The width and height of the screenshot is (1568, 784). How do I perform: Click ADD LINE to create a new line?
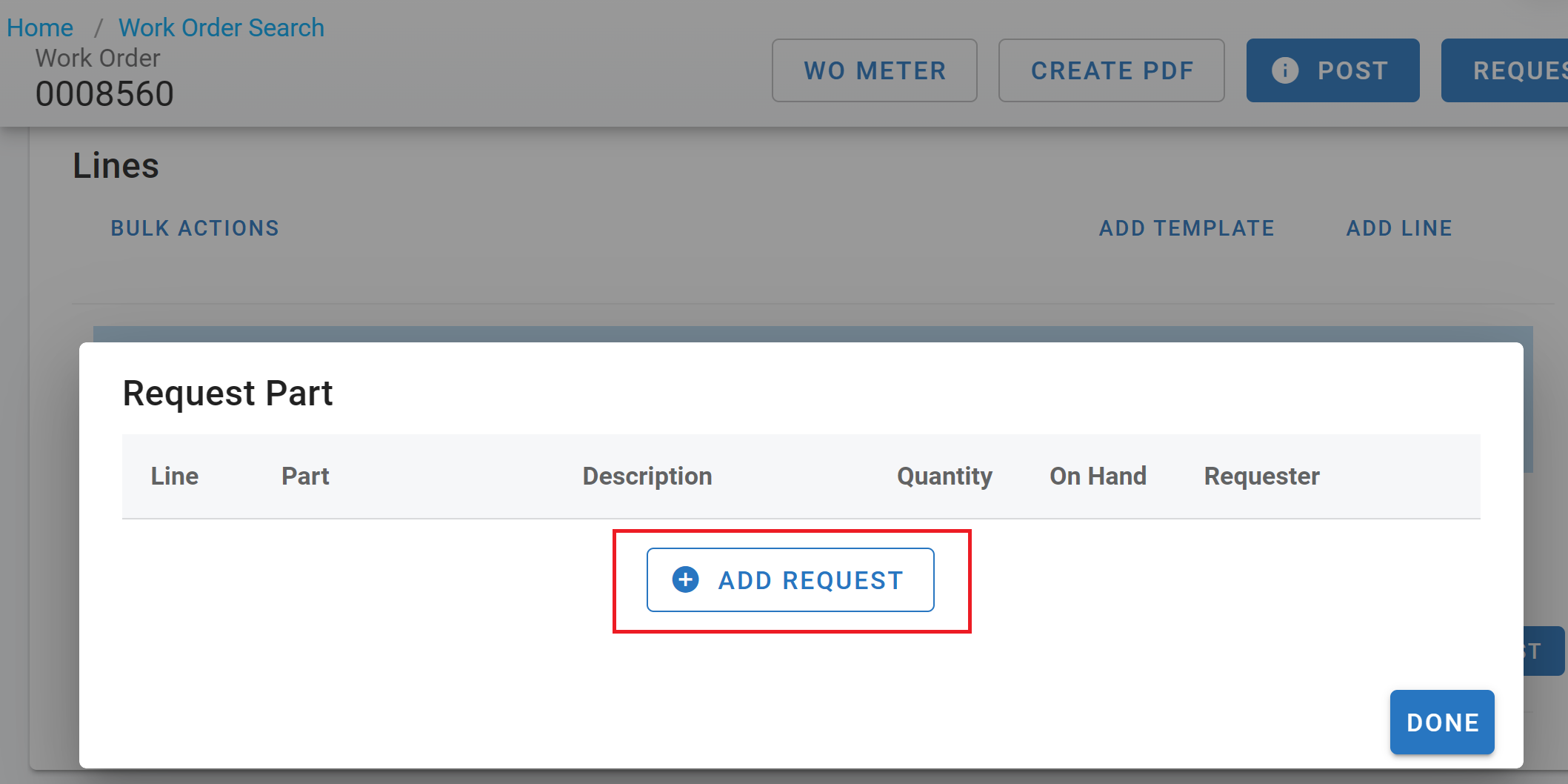[x=1398, y=227]
